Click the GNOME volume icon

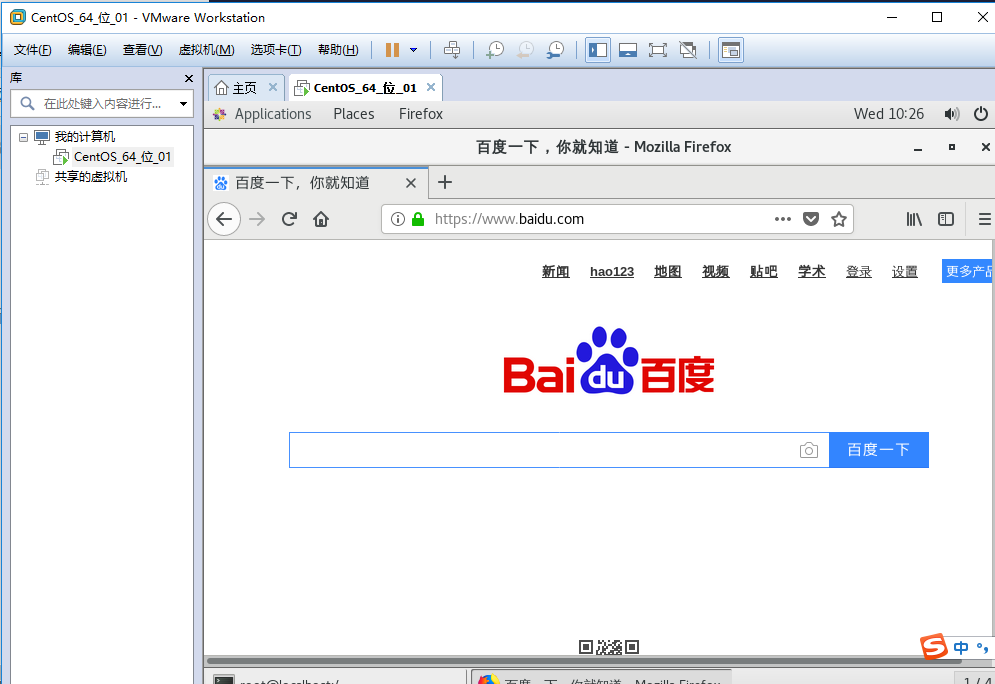click(x=952, y=114)
